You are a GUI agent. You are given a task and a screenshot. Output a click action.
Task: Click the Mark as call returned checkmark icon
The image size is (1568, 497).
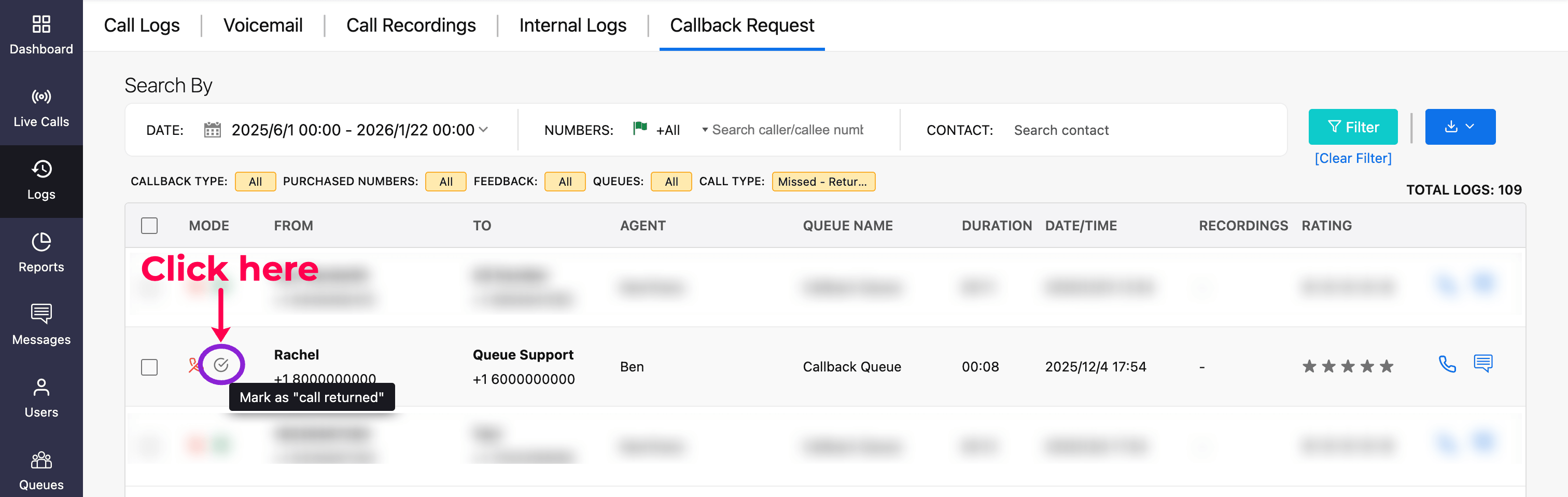pyautogui.click(x=221, y=365)
